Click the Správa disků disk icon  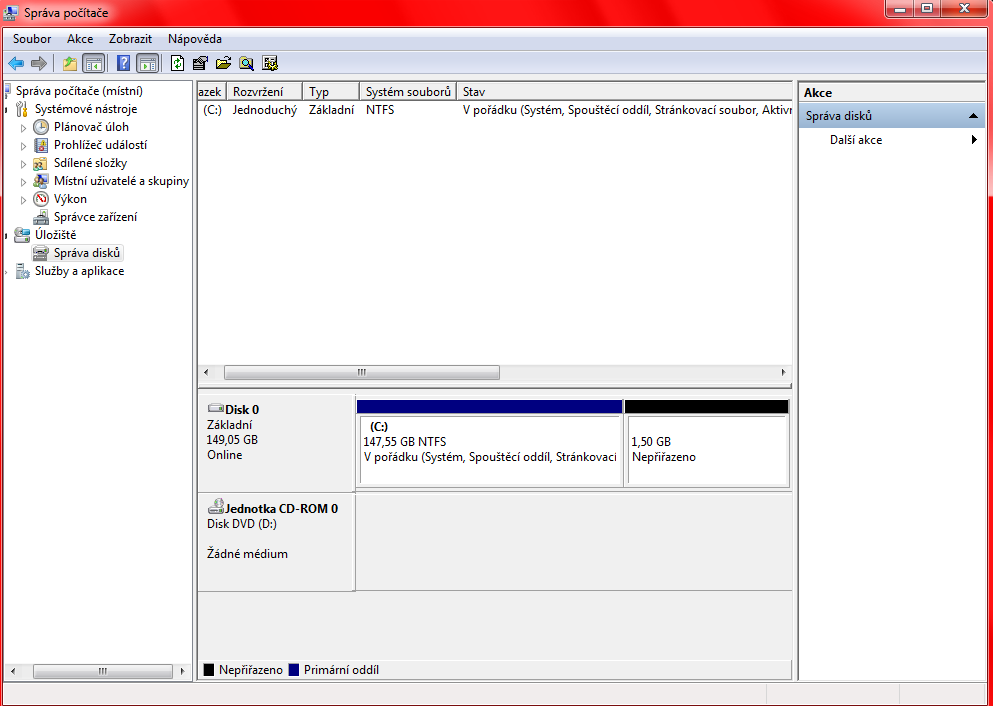41,253
